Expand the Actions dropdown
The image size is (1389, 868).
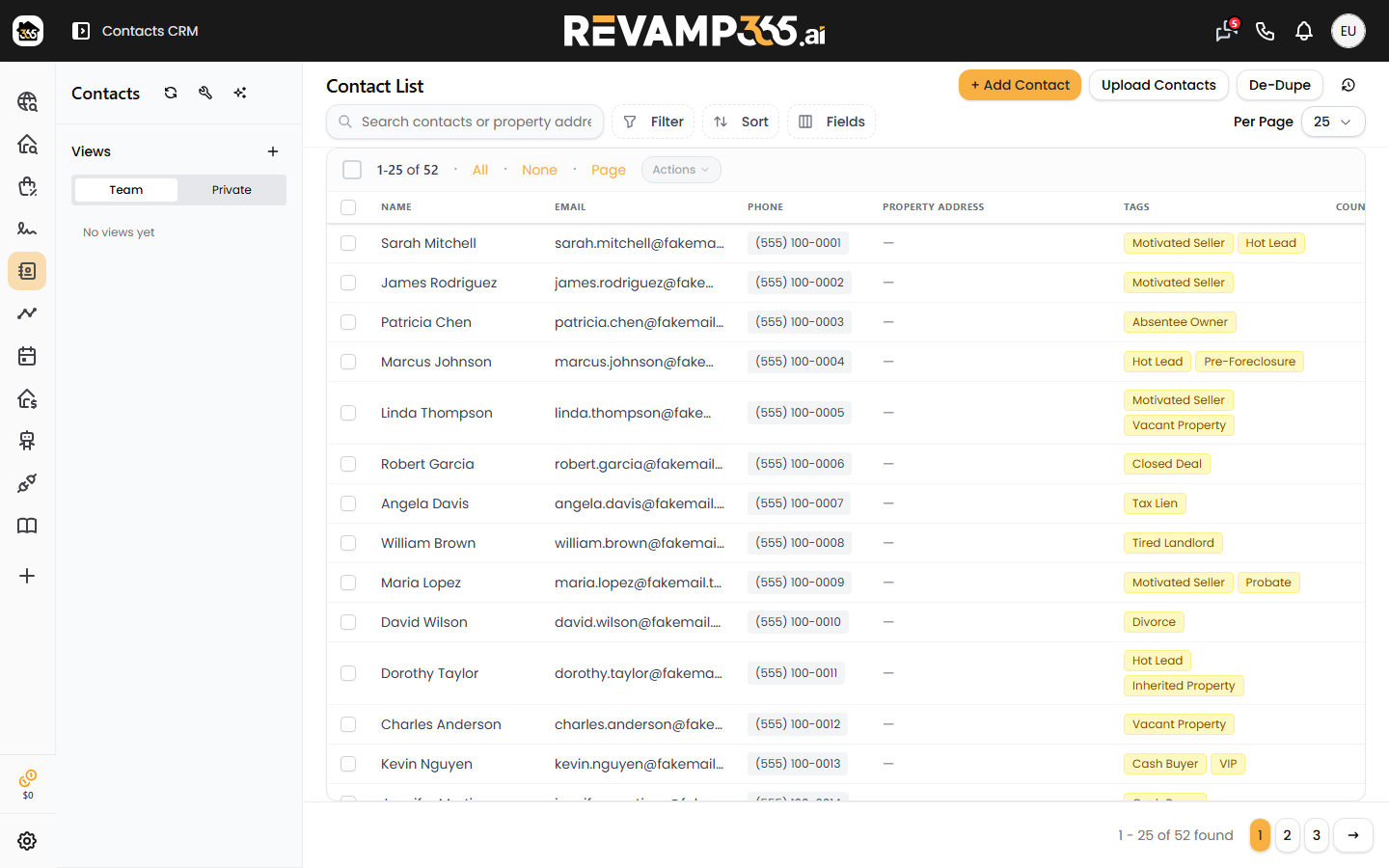coord(681,170)
